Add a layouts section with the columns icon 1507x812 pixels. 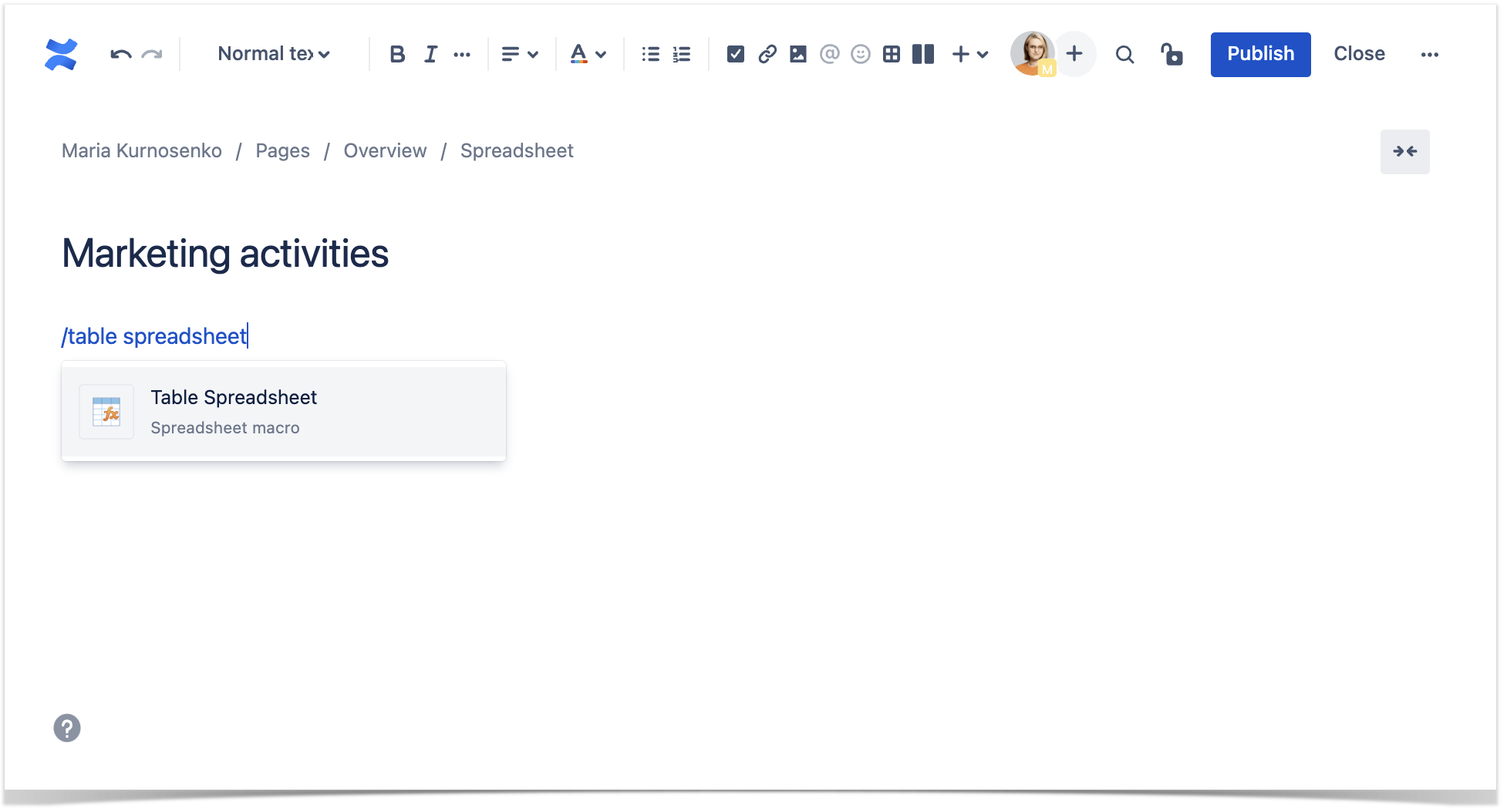[x=923, y=54]
